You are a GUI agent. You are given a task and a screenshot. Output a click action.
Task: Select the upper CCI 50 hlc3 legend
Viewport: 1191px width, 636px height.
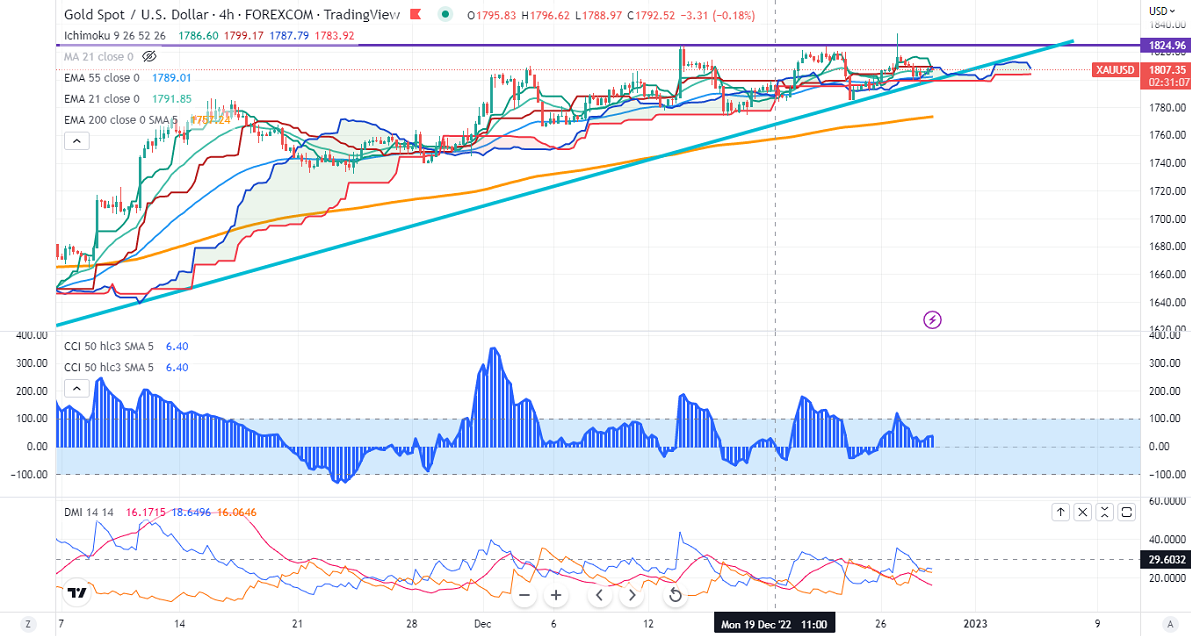(109, 346)
